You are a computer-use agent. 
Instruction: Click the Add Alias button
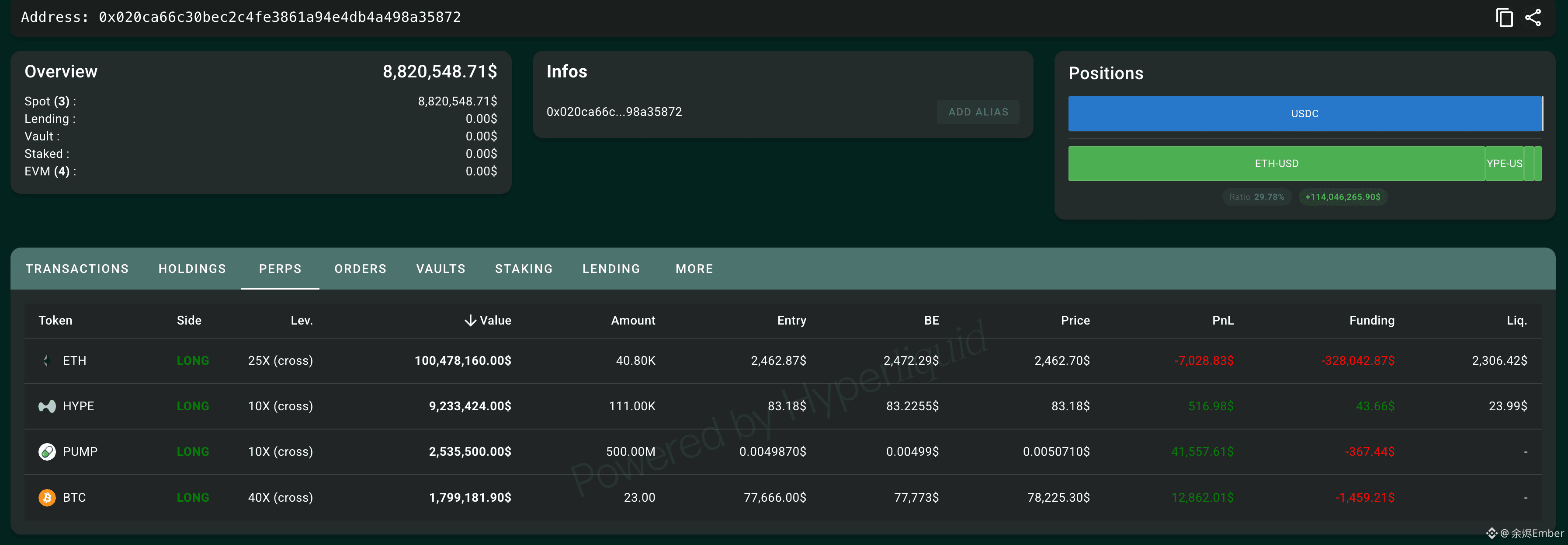pos(978,112)
